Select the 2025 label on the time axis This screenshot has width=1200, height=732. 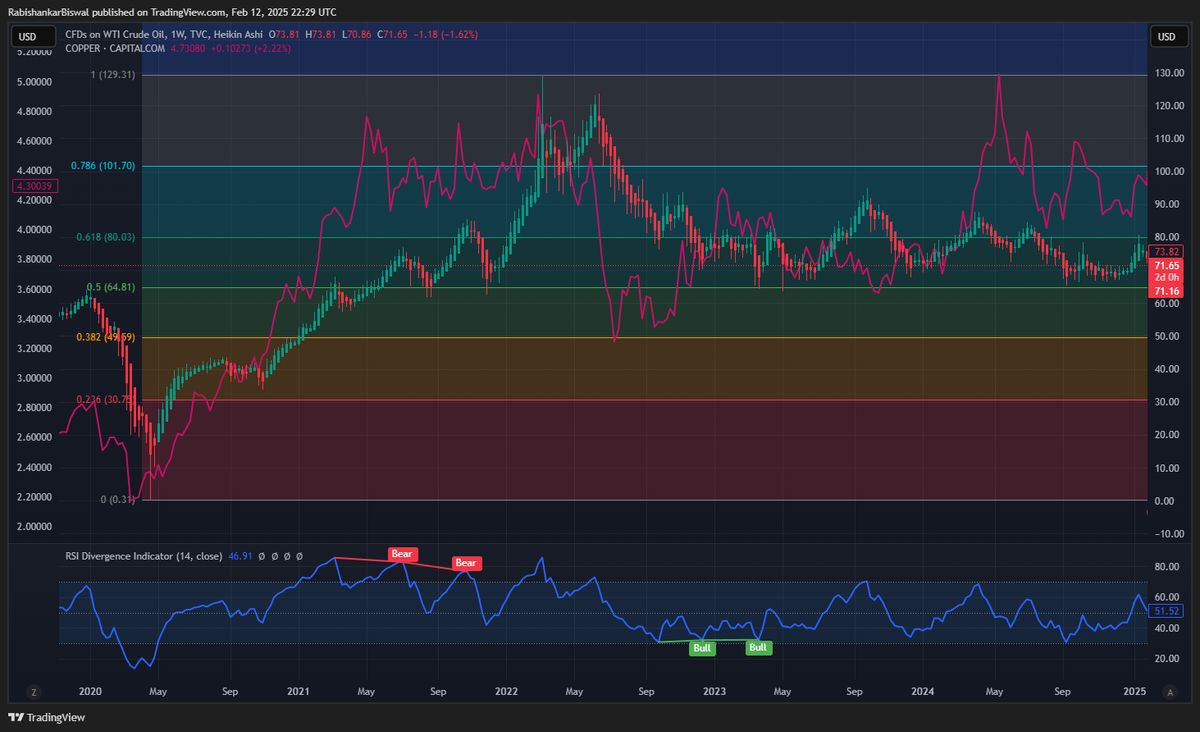(1137, 691)
